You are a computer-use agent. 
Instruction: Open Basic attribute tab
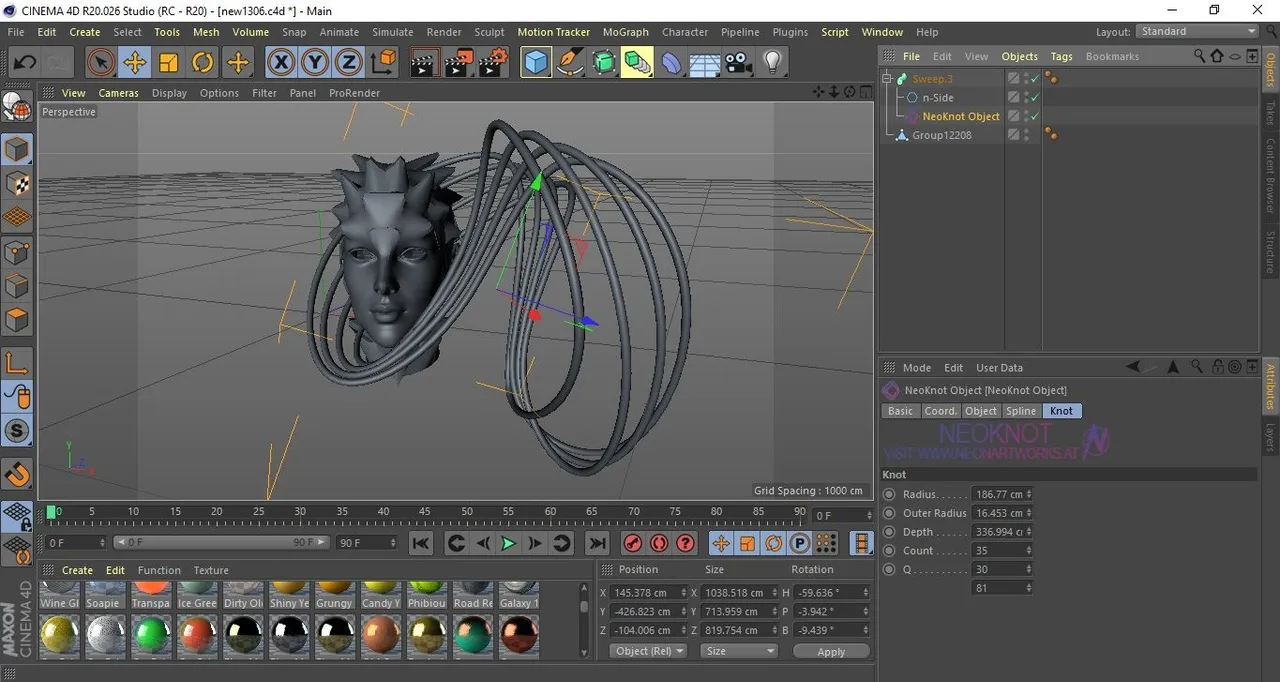[900, 411]
